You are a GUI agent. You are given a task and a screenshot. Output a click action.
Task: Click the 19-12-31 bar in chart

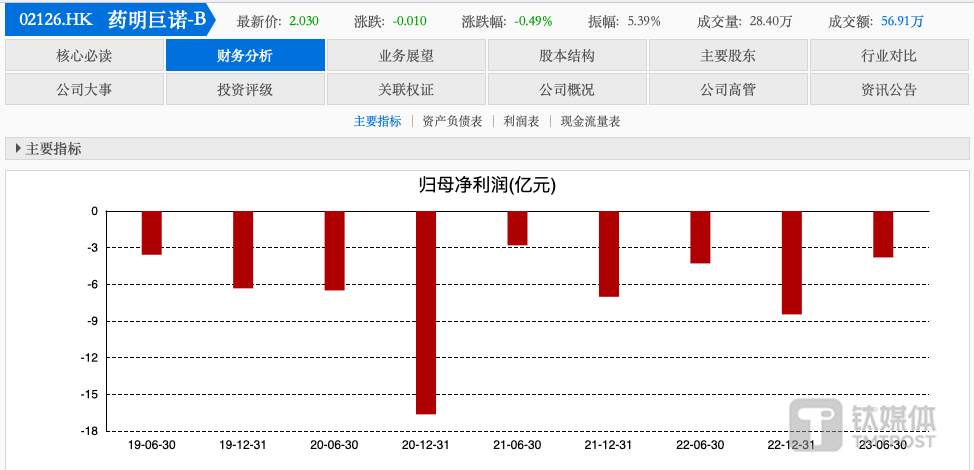[x=243, y=250]
